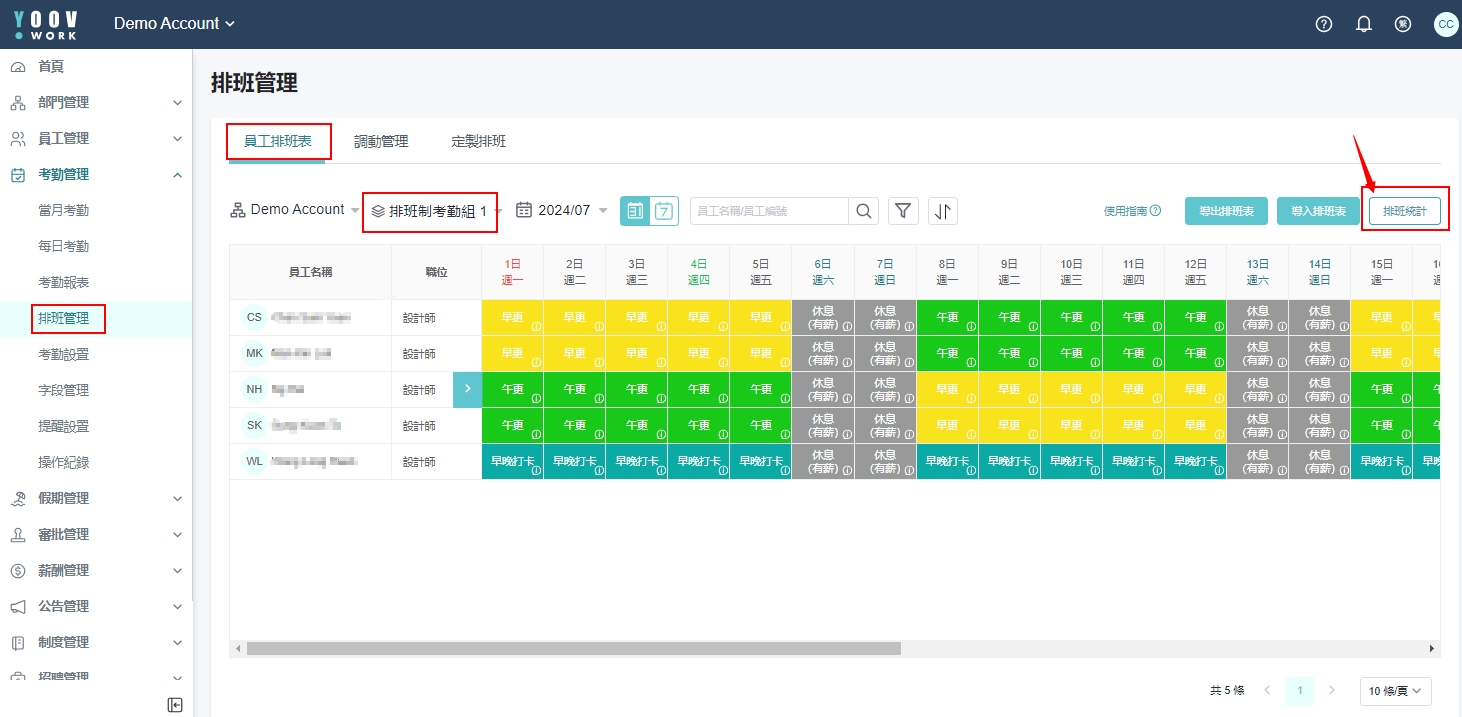Open the 10 條/頁 page size dropdown
1462x717 pixels.
(x=1395, y=691)
